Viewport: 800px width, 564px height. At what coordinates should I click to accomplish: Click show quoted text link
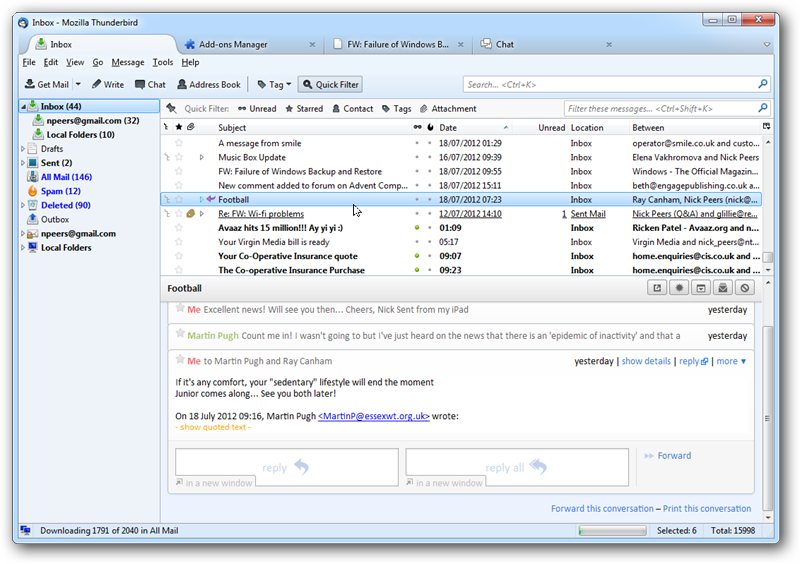[x=213, y=427]
